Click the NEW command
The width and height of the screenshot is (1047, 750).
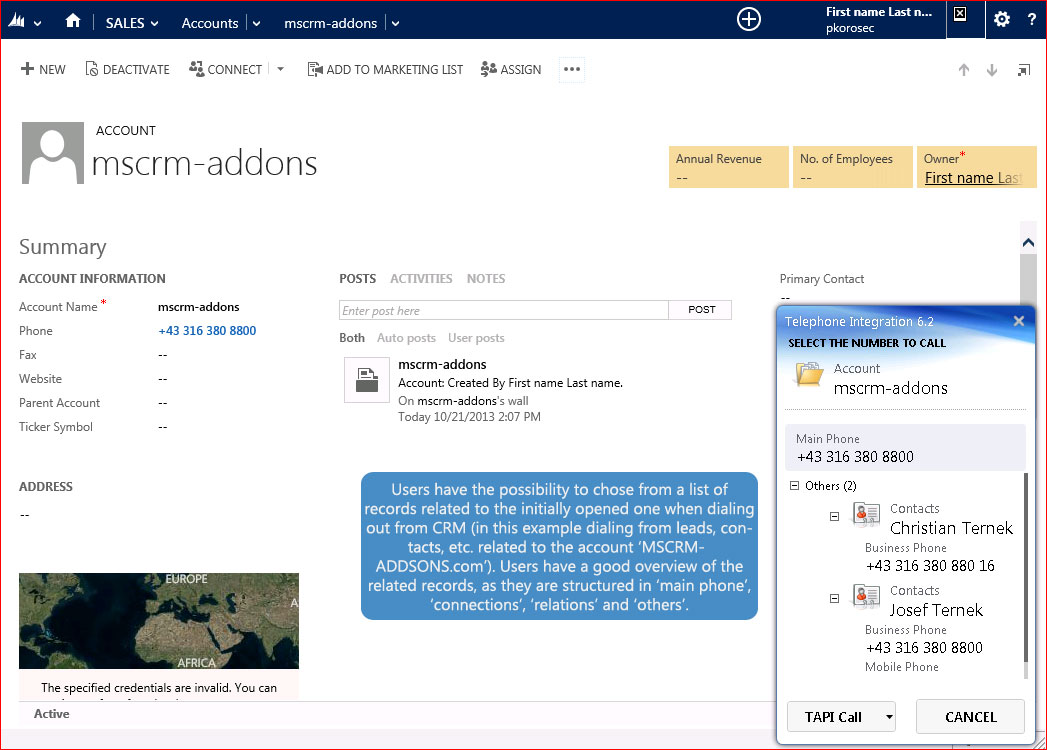tap(43, 69)
